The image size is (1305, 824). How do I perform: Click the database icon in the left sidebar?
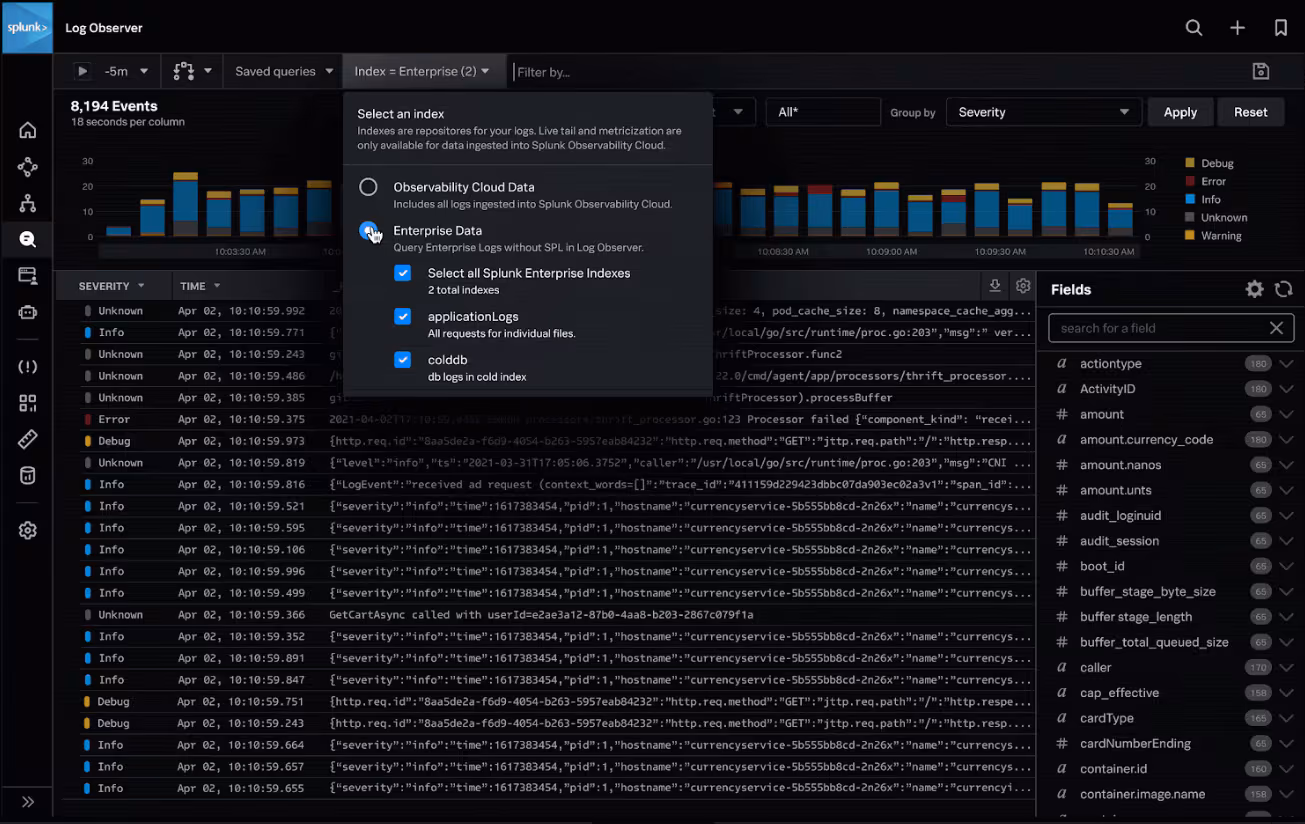pos(27,475)
